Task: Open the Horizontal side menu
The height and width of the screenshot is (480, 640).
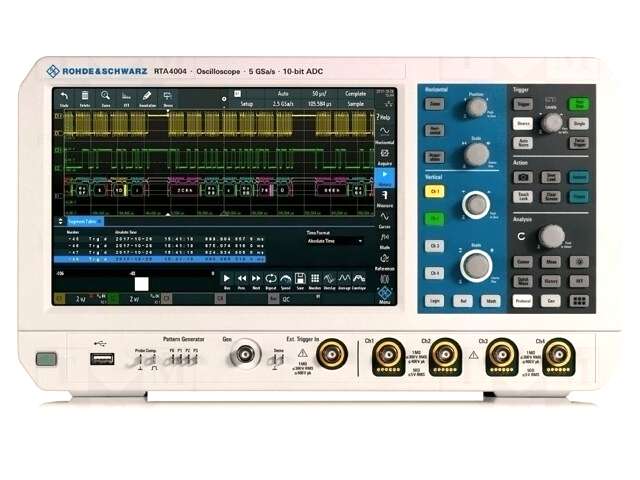Action: tap(384, 135)
